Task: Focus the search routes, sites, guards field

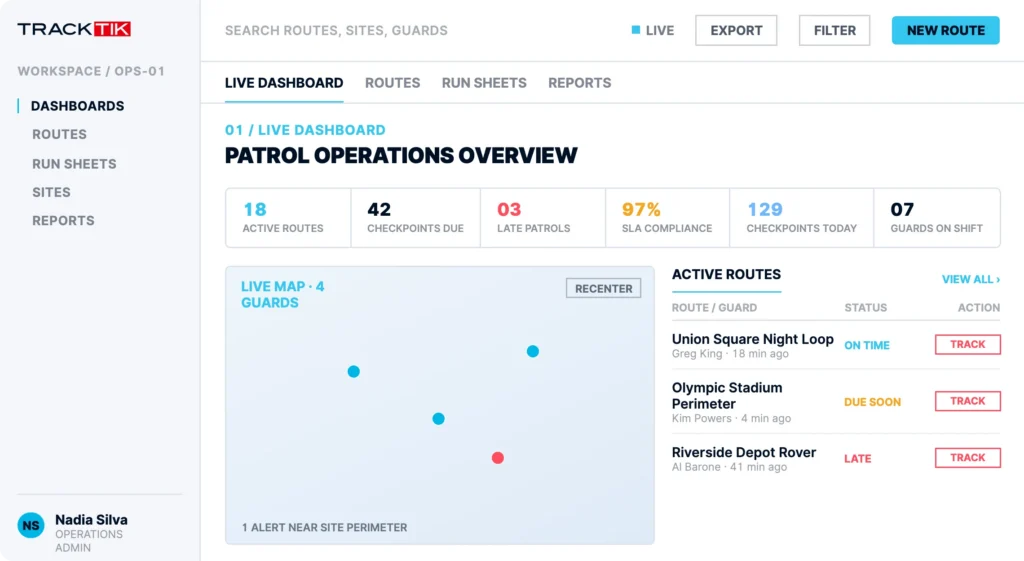Action: pos(336,30)
